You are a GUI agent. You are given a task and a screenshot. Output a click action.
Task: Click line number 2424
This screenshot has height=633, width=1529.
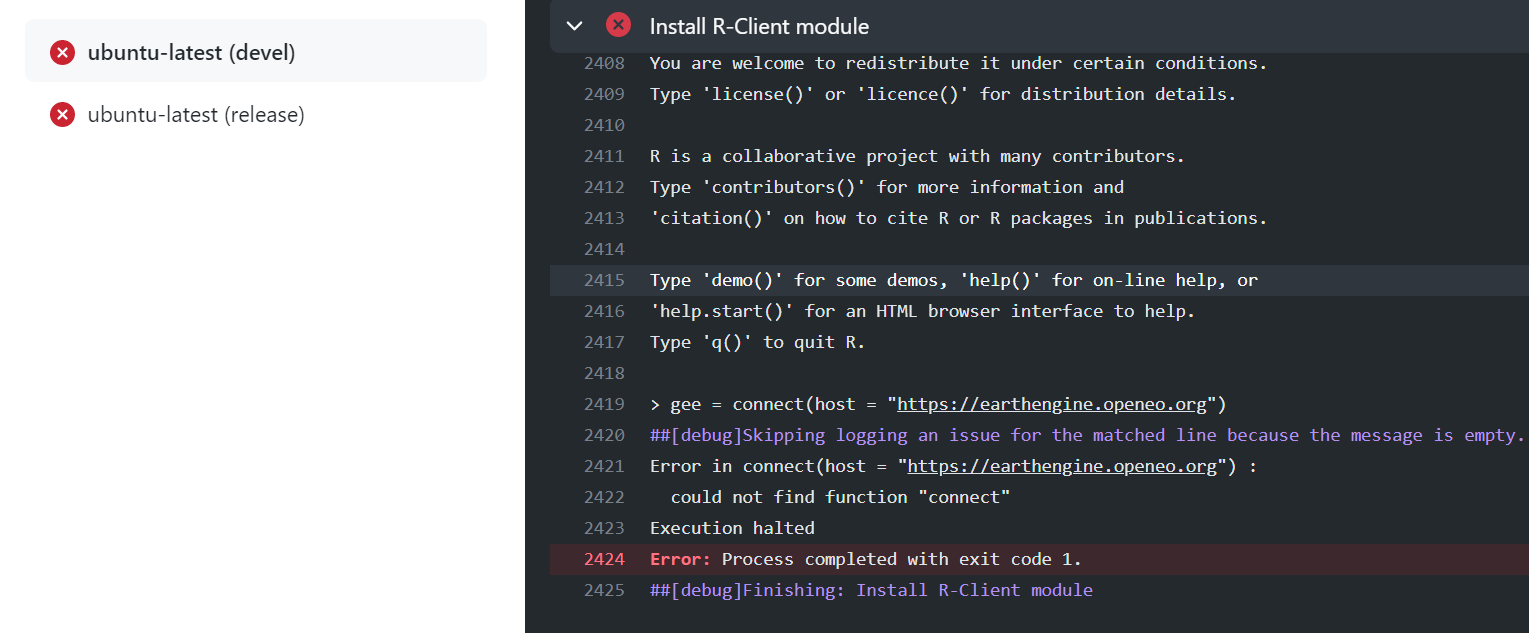pyautogui.click(x=604, y=559)
